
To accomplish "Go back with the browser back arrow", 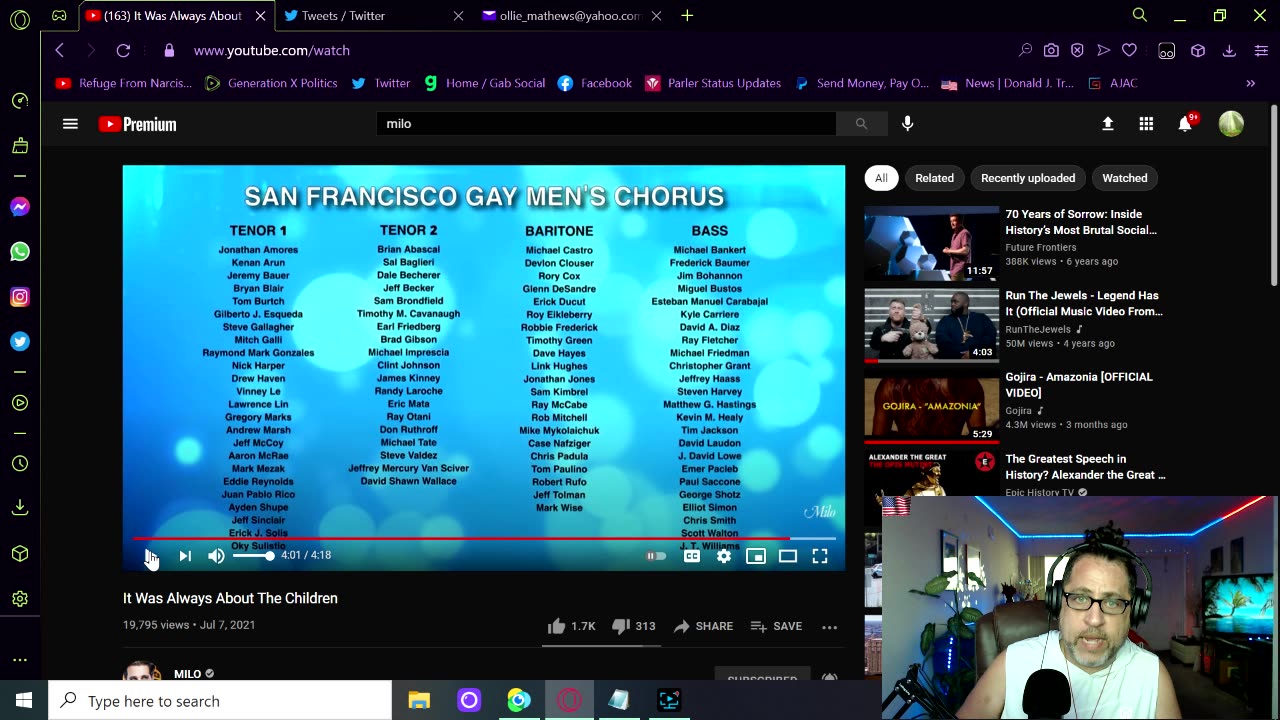I will click(x=60, y=50).
